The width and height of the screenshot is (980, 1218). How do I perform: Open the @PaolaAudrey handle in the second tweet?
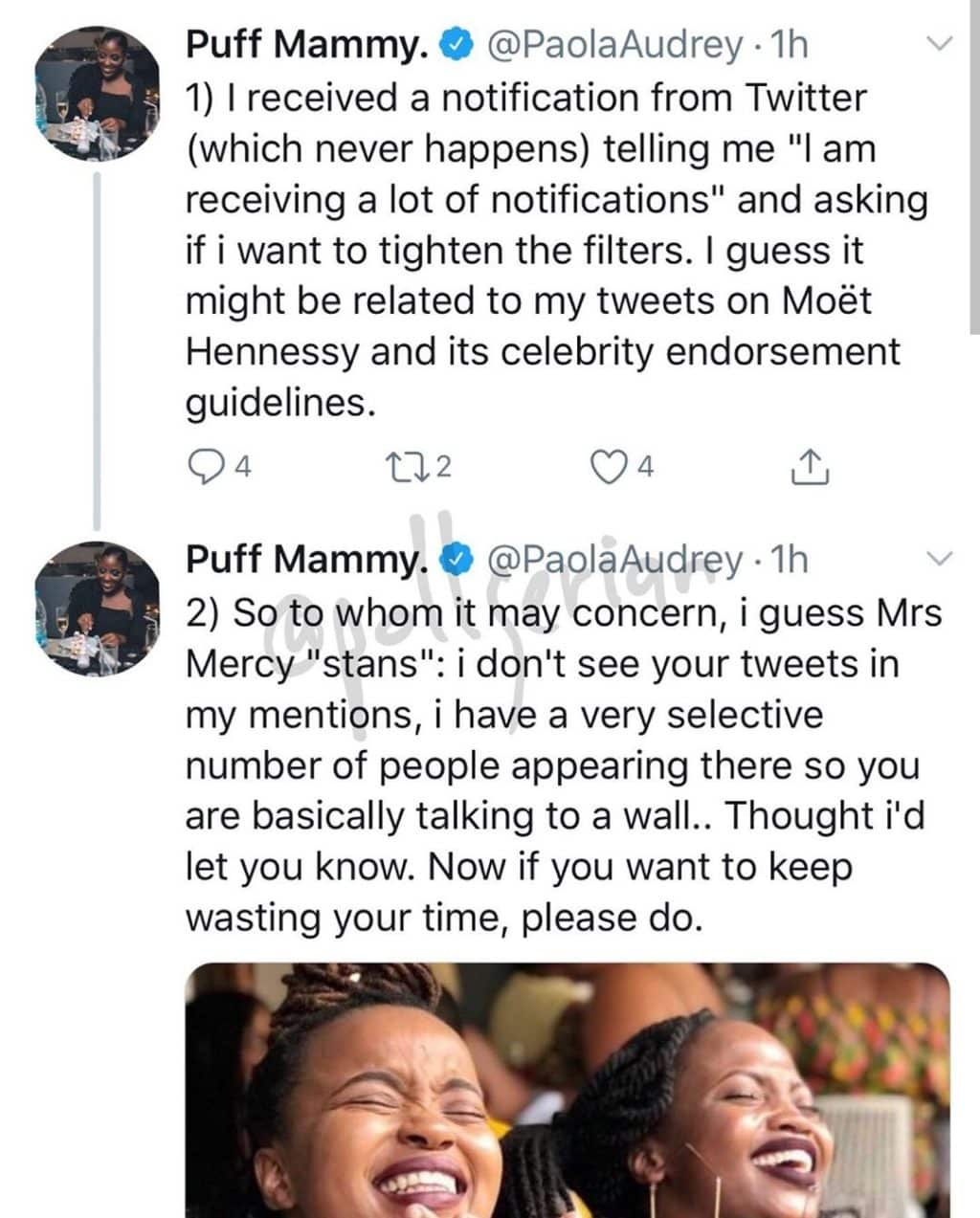coord(614,559)
